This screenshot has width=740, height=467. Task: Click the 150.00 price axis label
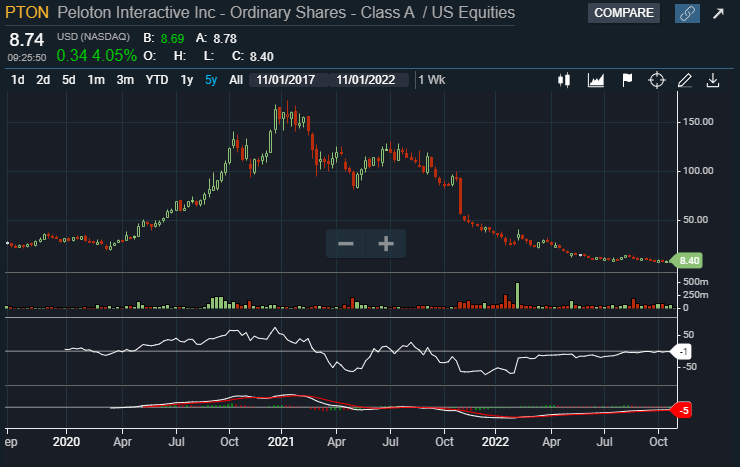tap(698, 122)
